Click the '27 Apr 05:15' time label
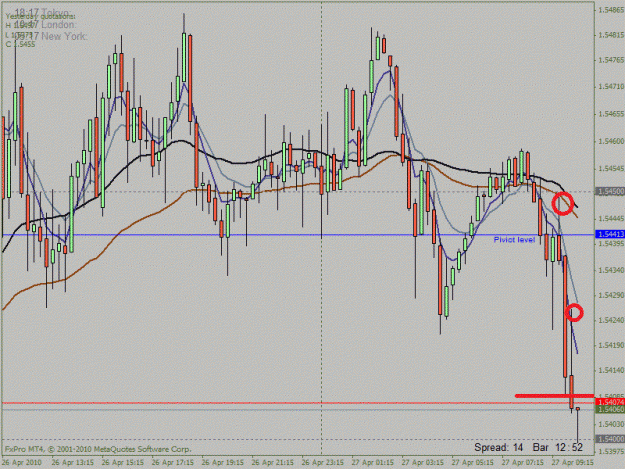This screenshot has width=625, height=469. (x=473, y=463)
